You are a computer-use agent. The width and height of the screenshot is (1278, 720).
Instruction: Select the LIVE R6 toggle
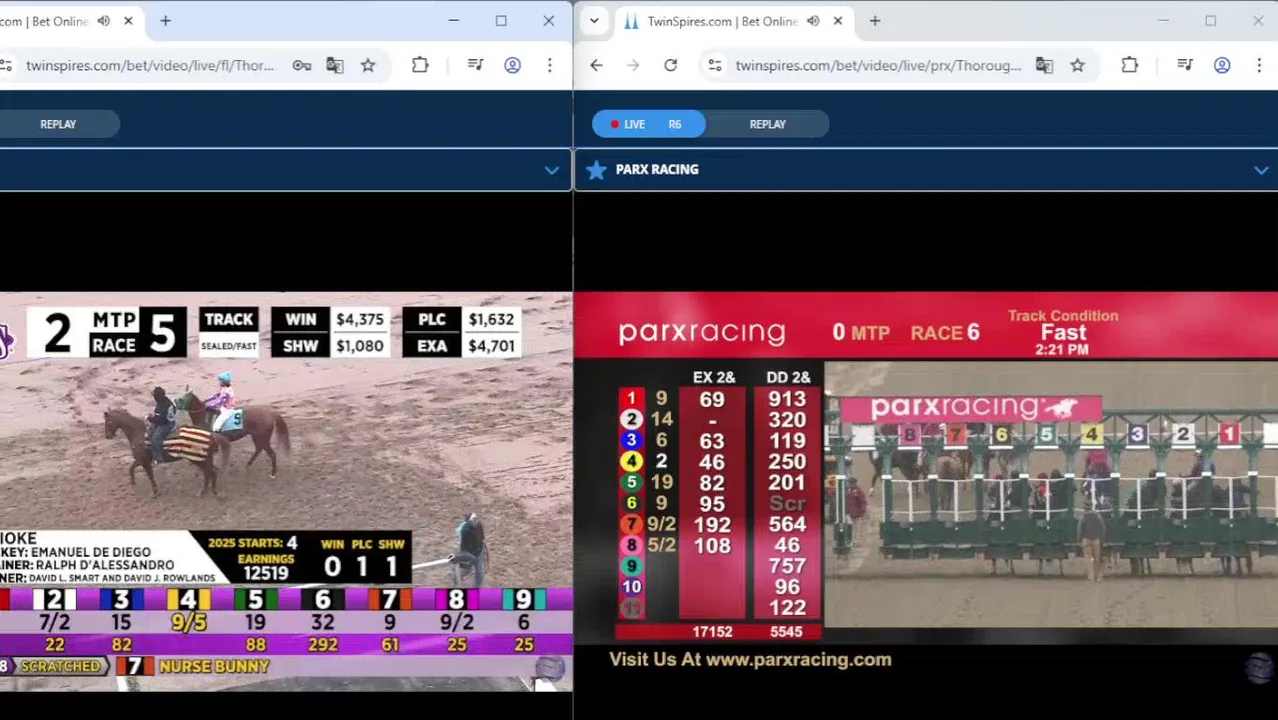(649, 124)
